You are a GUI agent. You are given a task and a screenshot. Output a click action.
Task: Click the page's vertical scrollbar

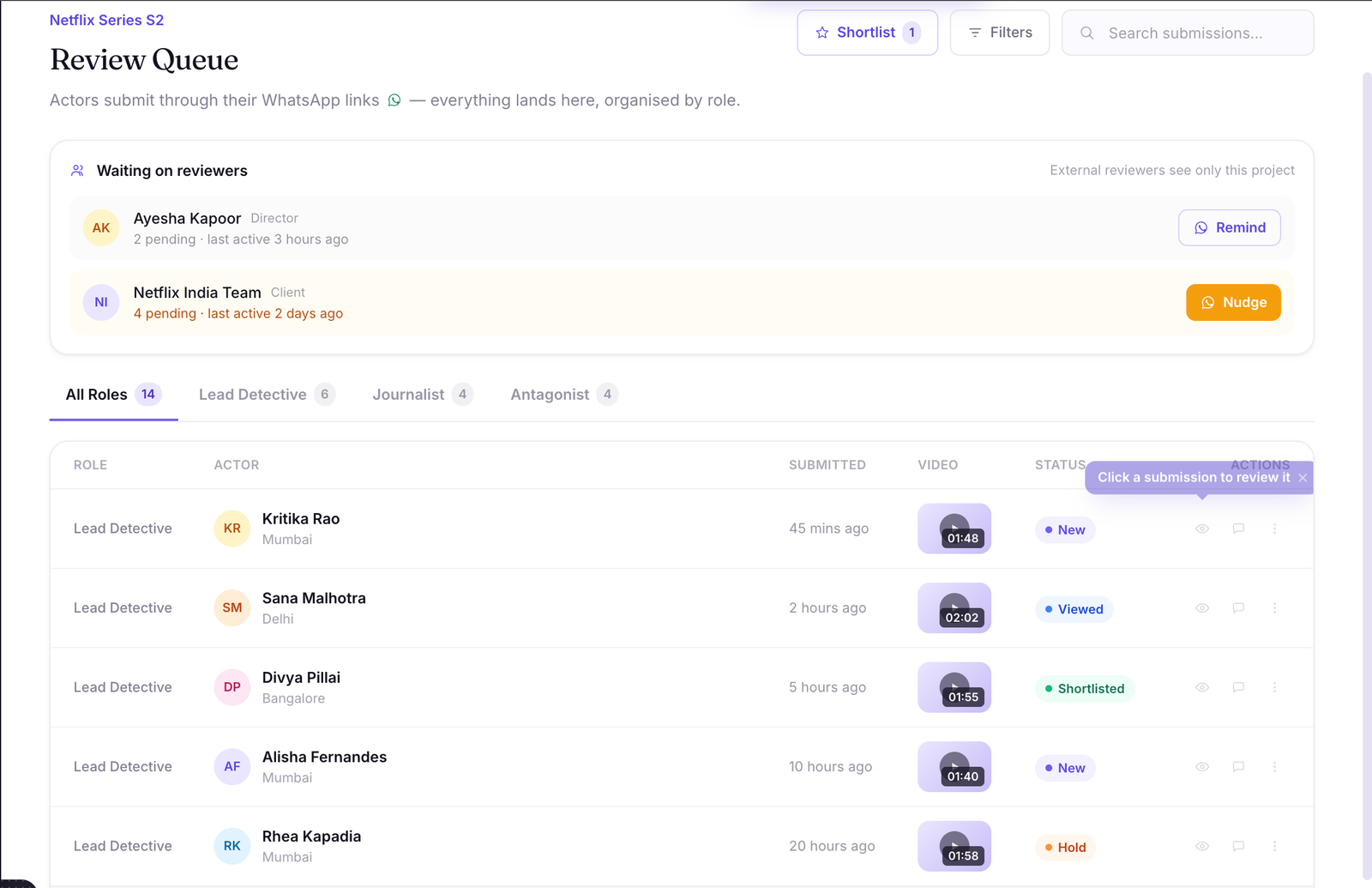point(1366,476)
